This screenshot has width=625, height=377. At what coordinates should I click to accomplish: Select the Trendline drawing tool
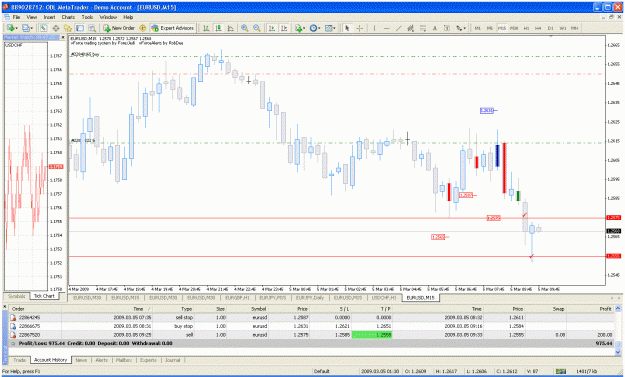398,28
